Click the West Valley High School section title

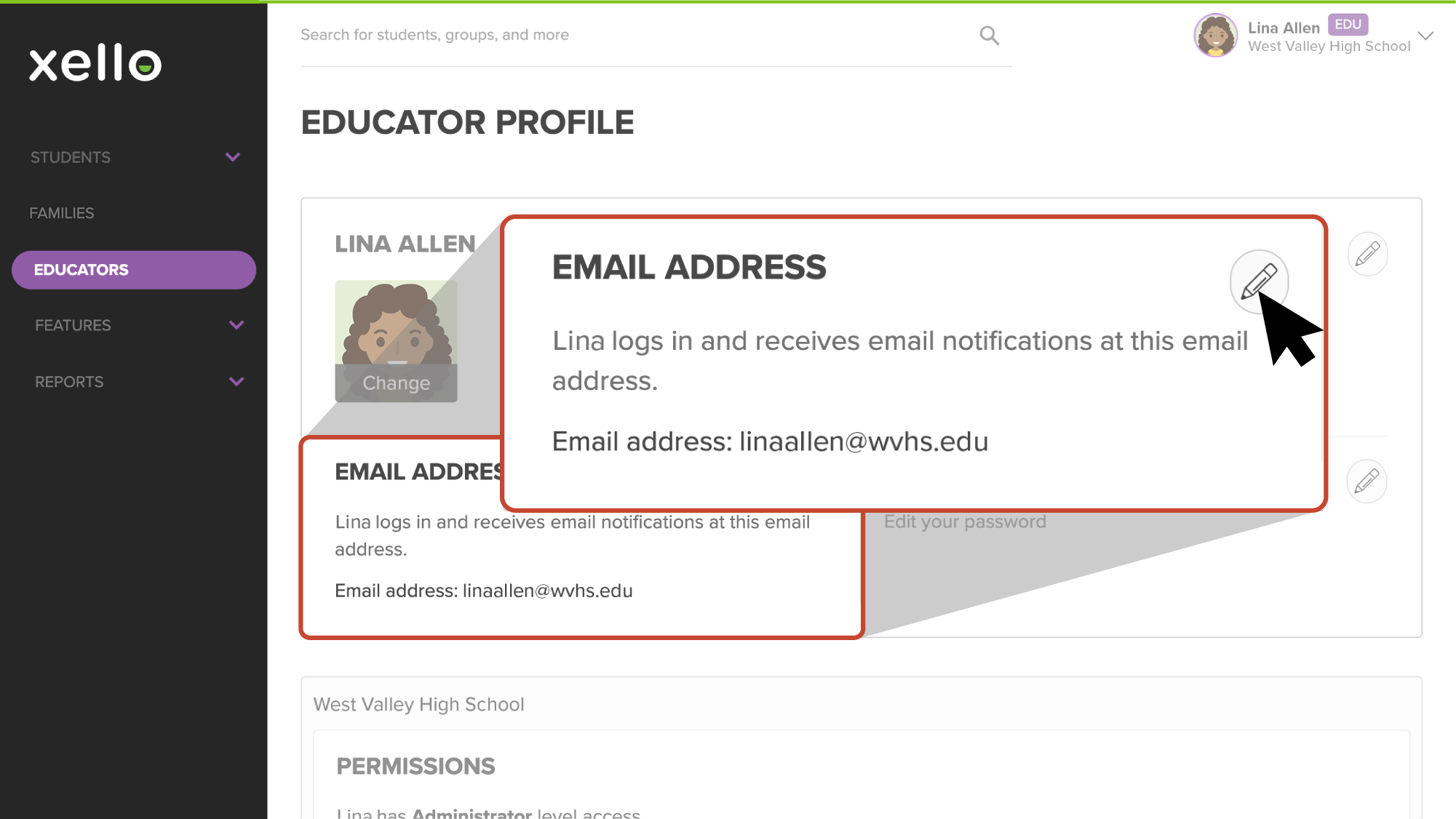point(418,704)
